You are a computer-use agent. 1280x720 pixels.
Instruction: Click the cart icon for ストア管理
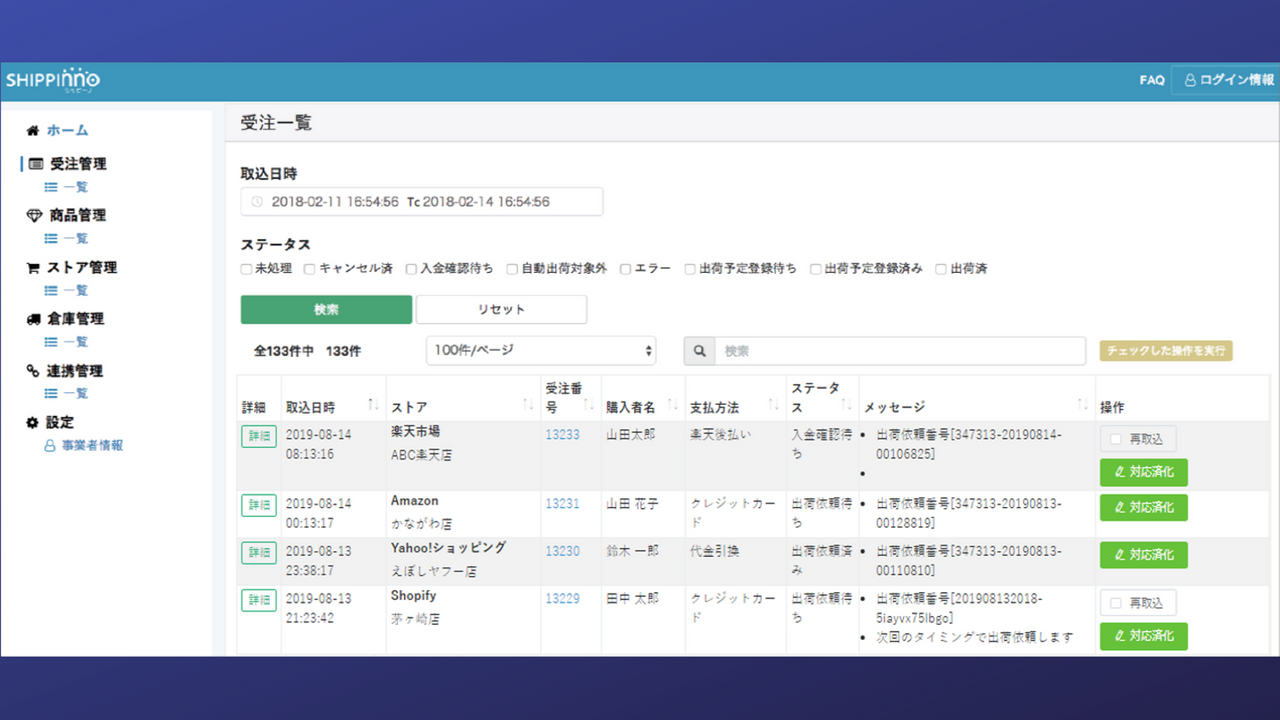click(34, 267)
